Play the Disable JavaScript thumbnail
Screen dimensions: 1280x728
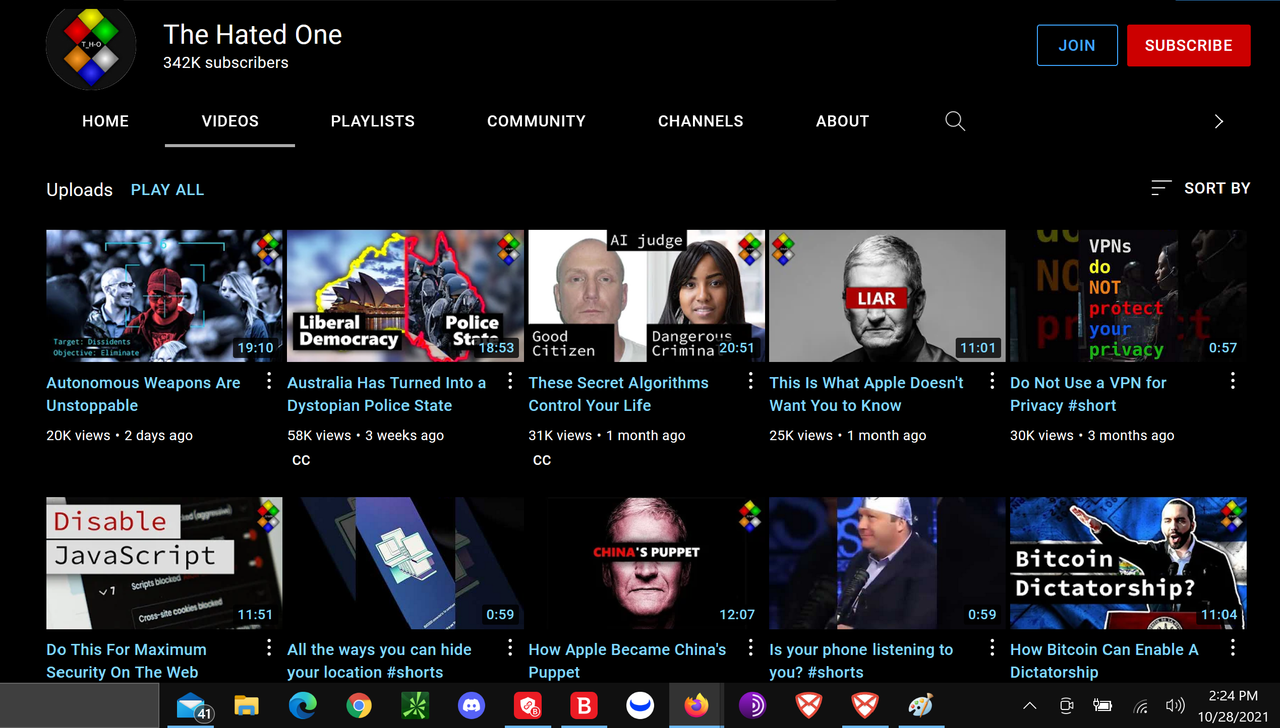pos(164,563)
